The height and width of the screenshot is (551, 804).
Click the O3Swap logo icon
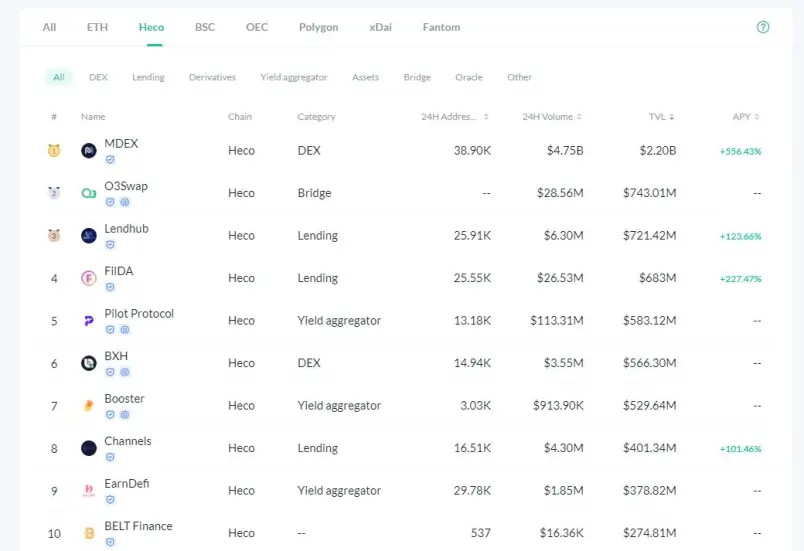89,193
